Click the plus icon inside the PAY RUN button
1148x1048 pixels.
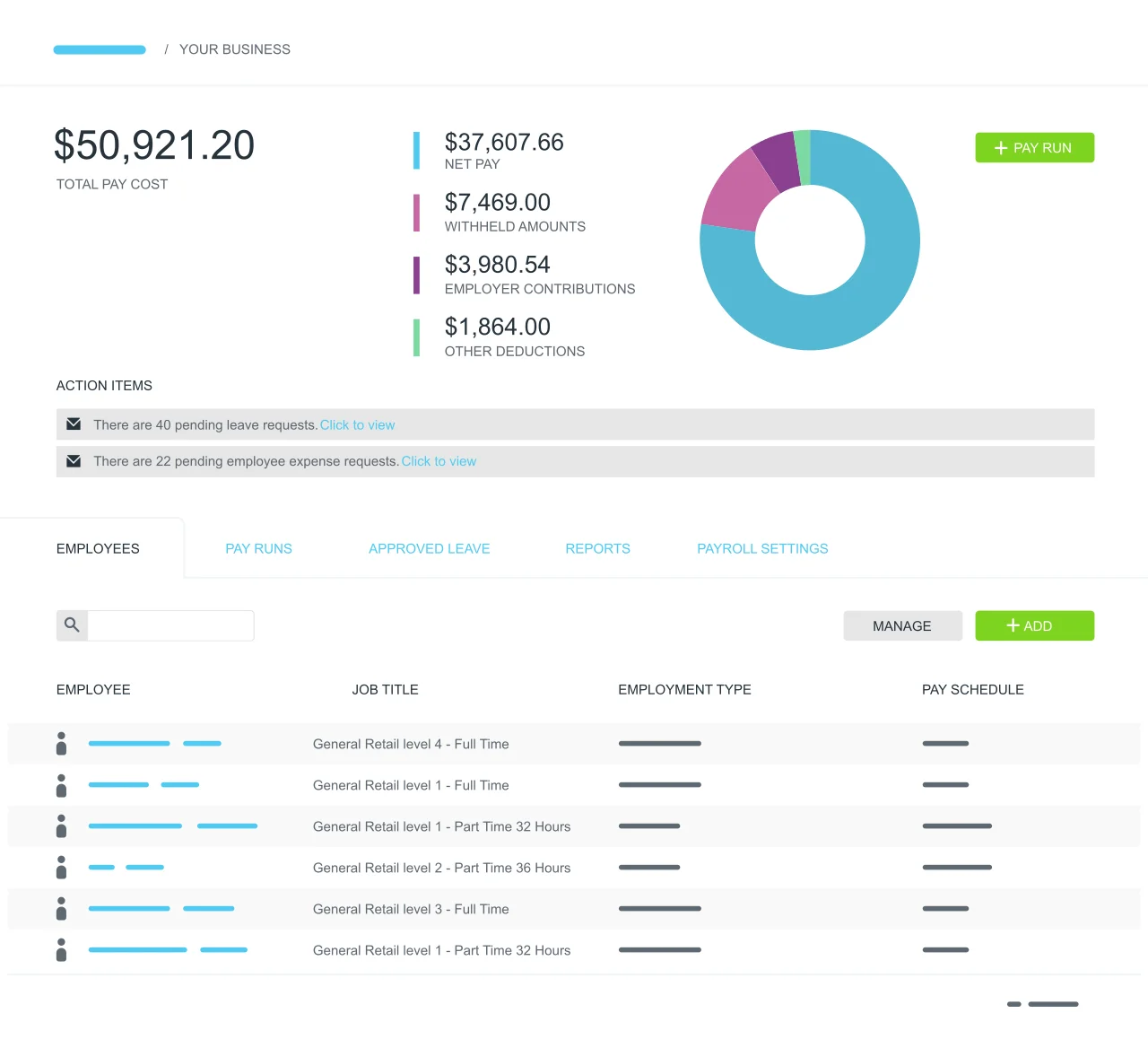[x=1001, y=147]
